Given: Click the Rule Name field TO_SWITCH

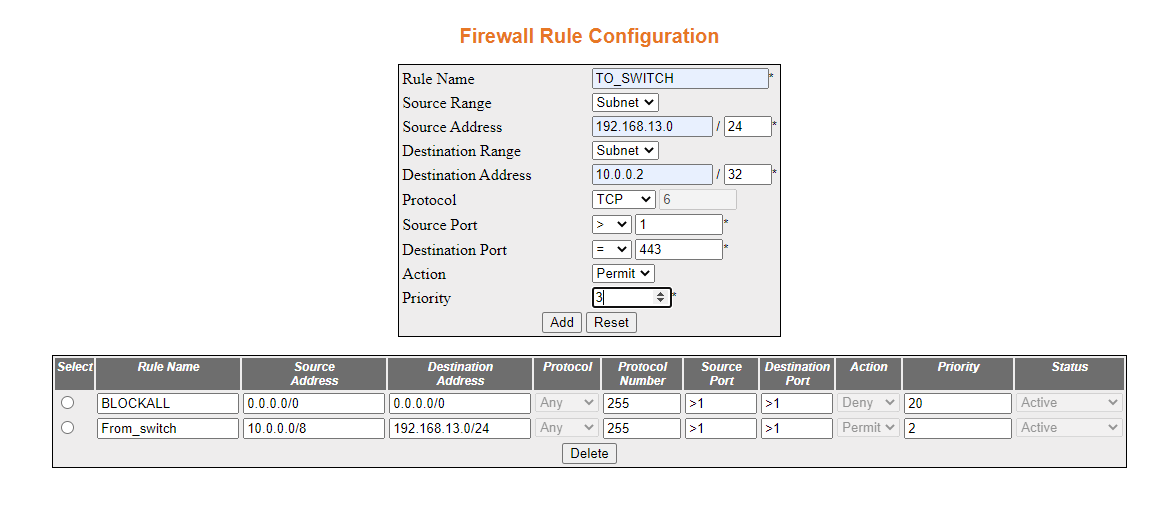Looking at the screenshot, I should point(680,78).
